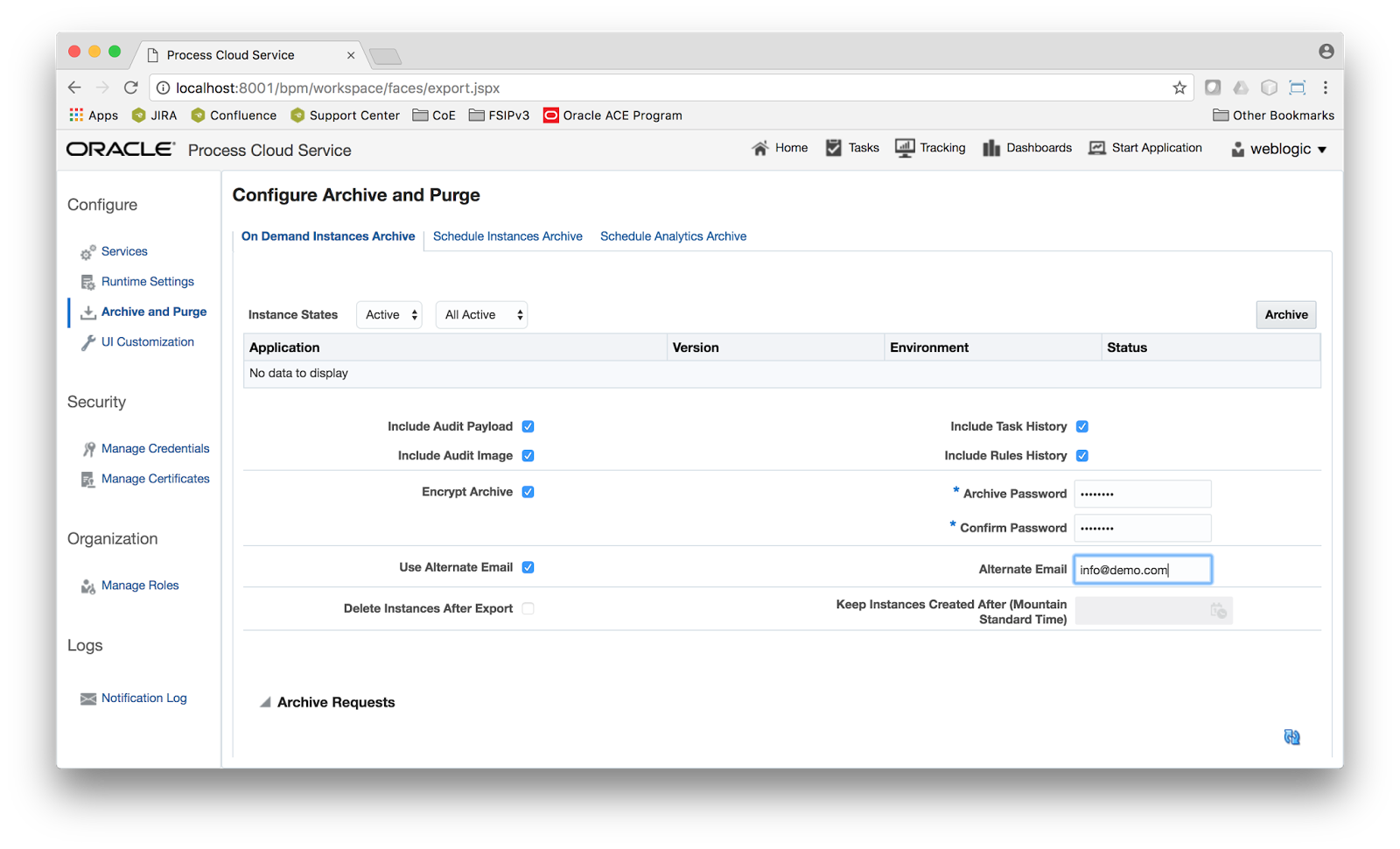
Task: Disable Encrypt Archive
Action: click(x=528, y=491)
